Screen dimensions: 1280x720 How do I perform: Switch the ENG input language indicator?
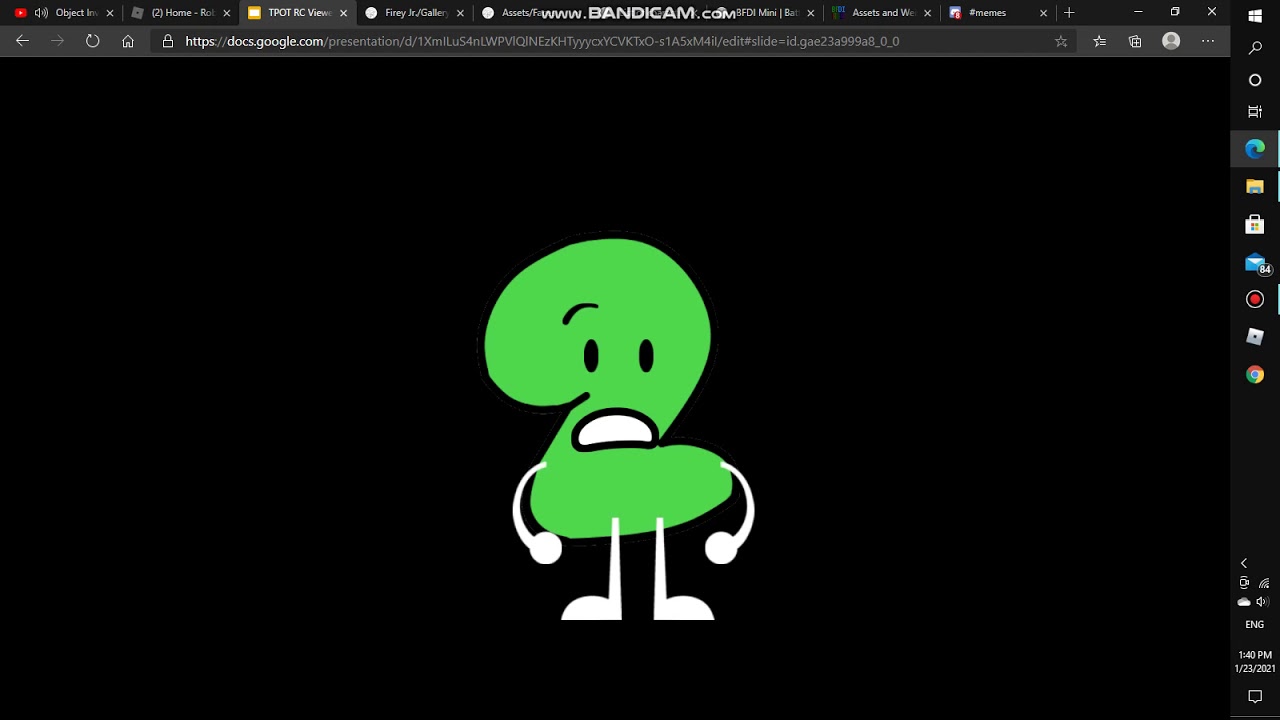coord(1255,625)
